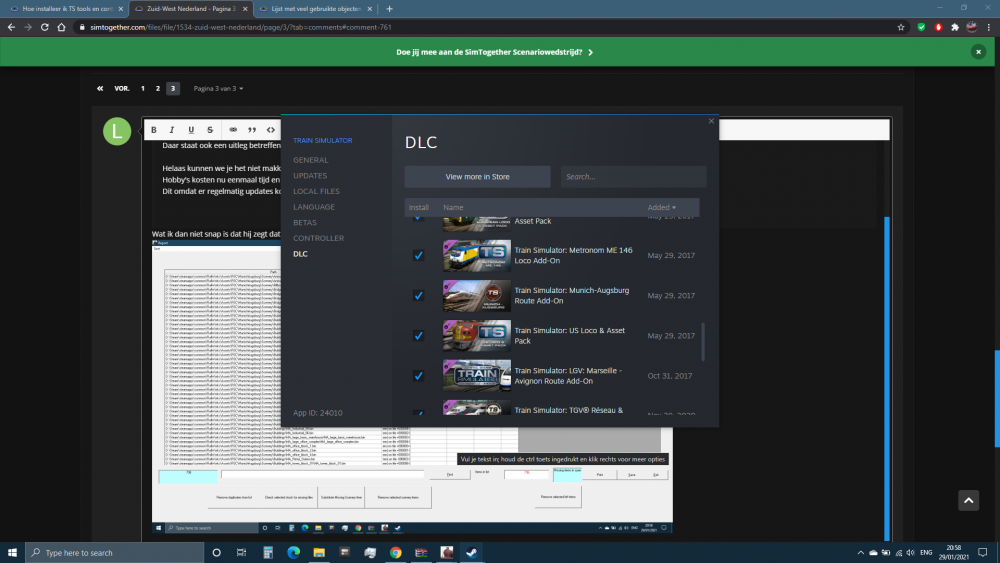The image size is (1000, 563).
Task: Switch to the Betas section
Action: 306,222
